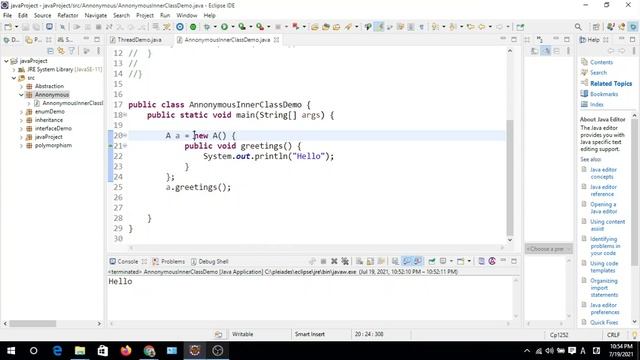The width and height of the screenshot is (640, 360).
Task: Click the Smart Insert status bar entry
Action: tap(310, 334)
